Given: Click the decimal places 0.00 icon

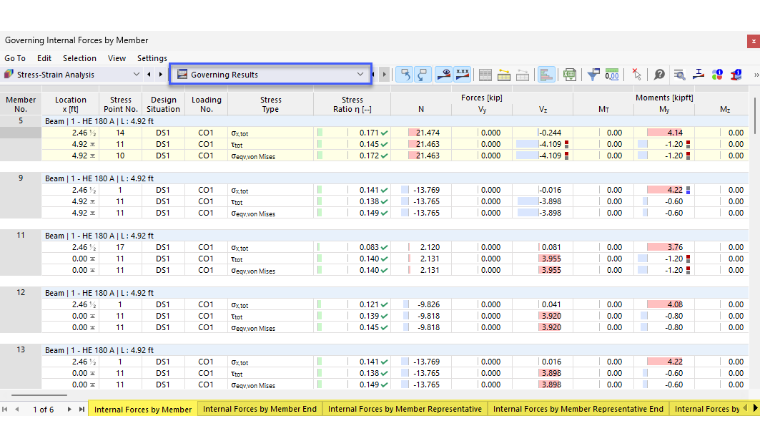Looking at the screenshot, I should click(x=612, y=75).
